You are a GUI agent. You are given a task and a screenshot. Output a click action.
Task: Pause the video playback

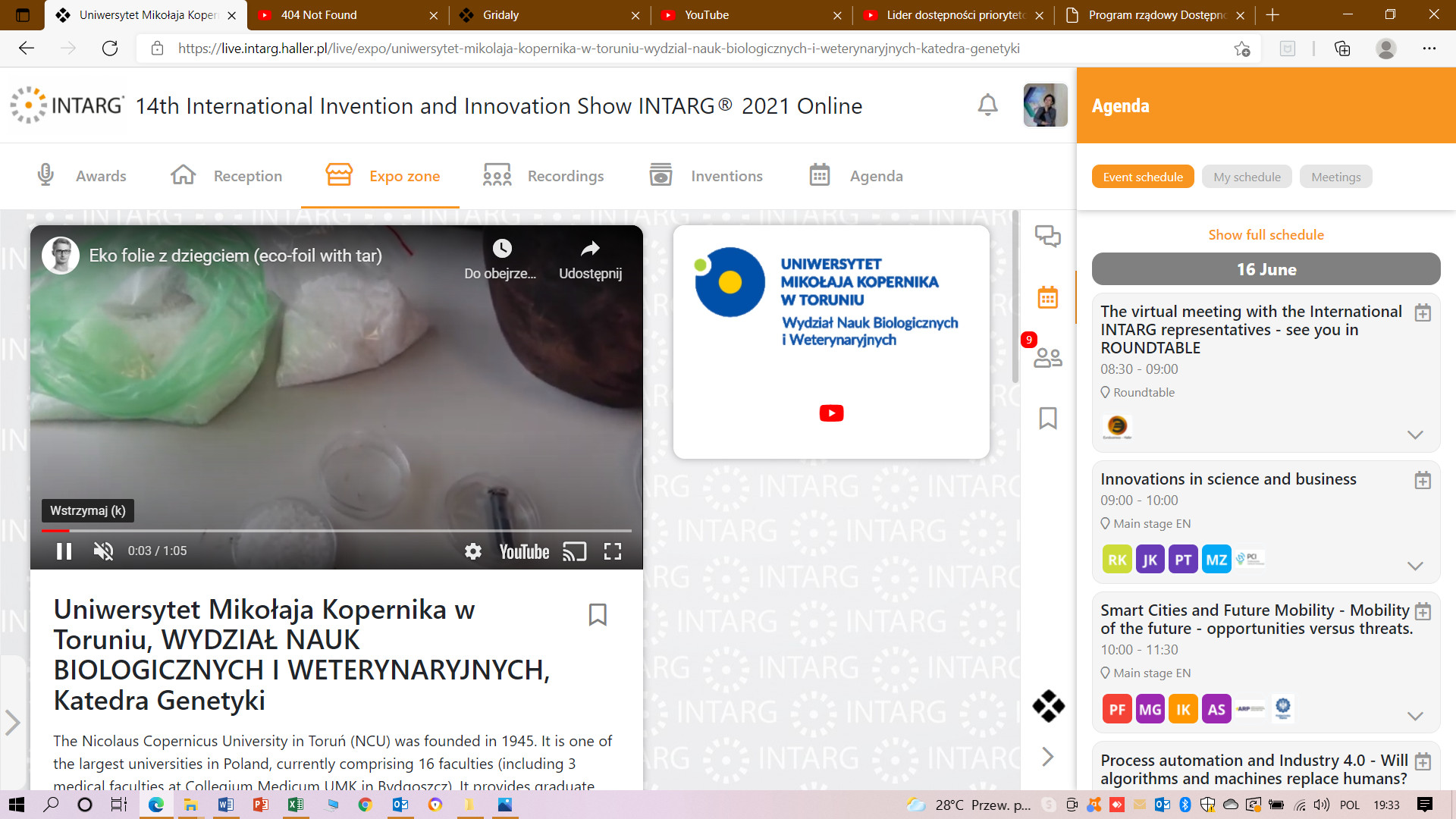[x=64, y=551]
